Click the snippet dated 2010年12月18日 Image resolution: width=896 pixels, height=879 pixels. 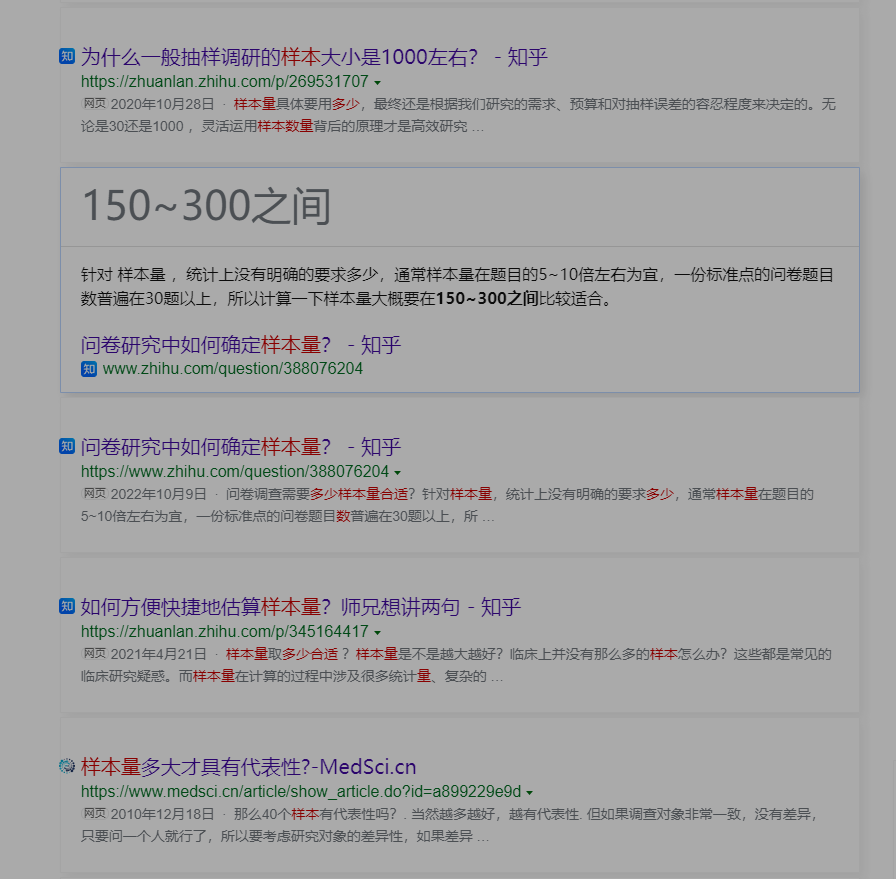[x=449, y=825]
